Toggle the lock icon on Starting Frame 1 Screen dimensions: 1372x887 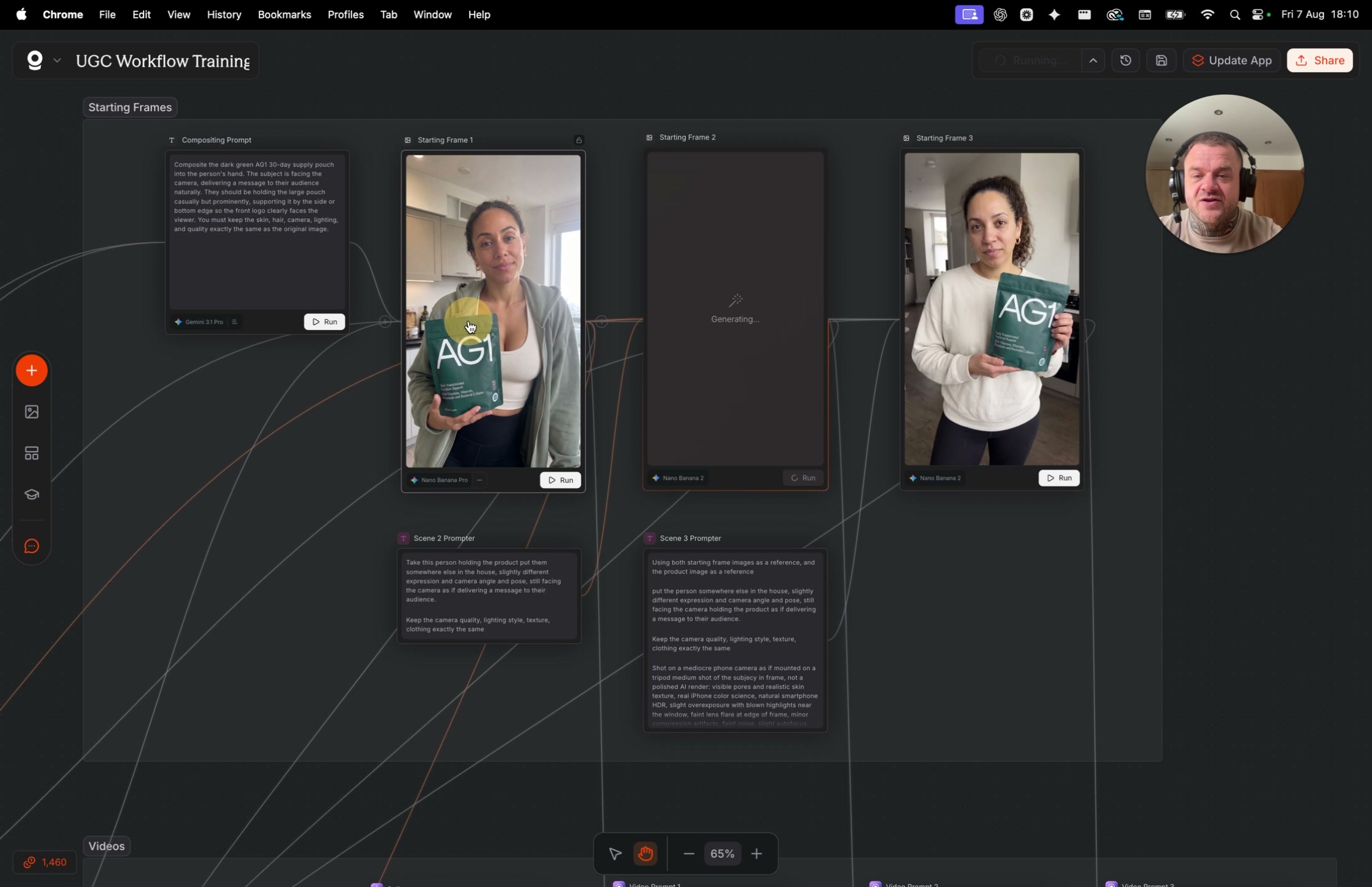[578, 140]
